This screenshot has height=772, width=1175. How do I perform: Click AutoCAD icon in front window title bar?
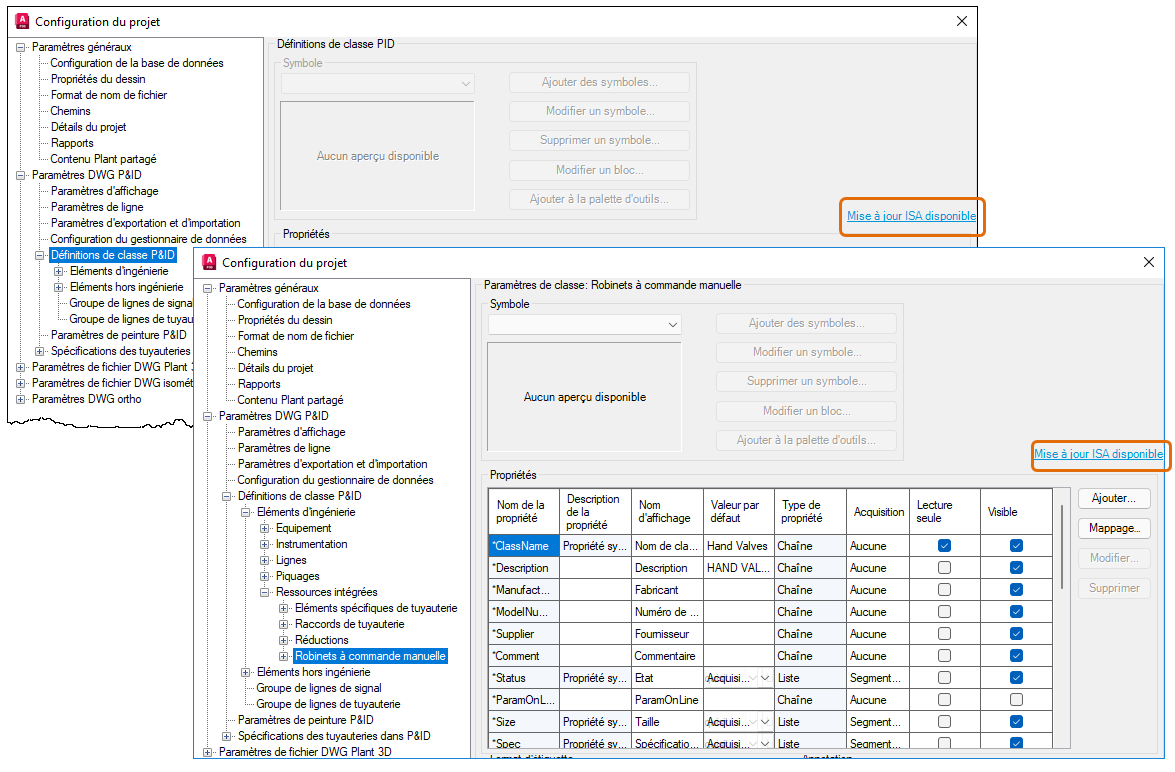click(x=210, y=262)
